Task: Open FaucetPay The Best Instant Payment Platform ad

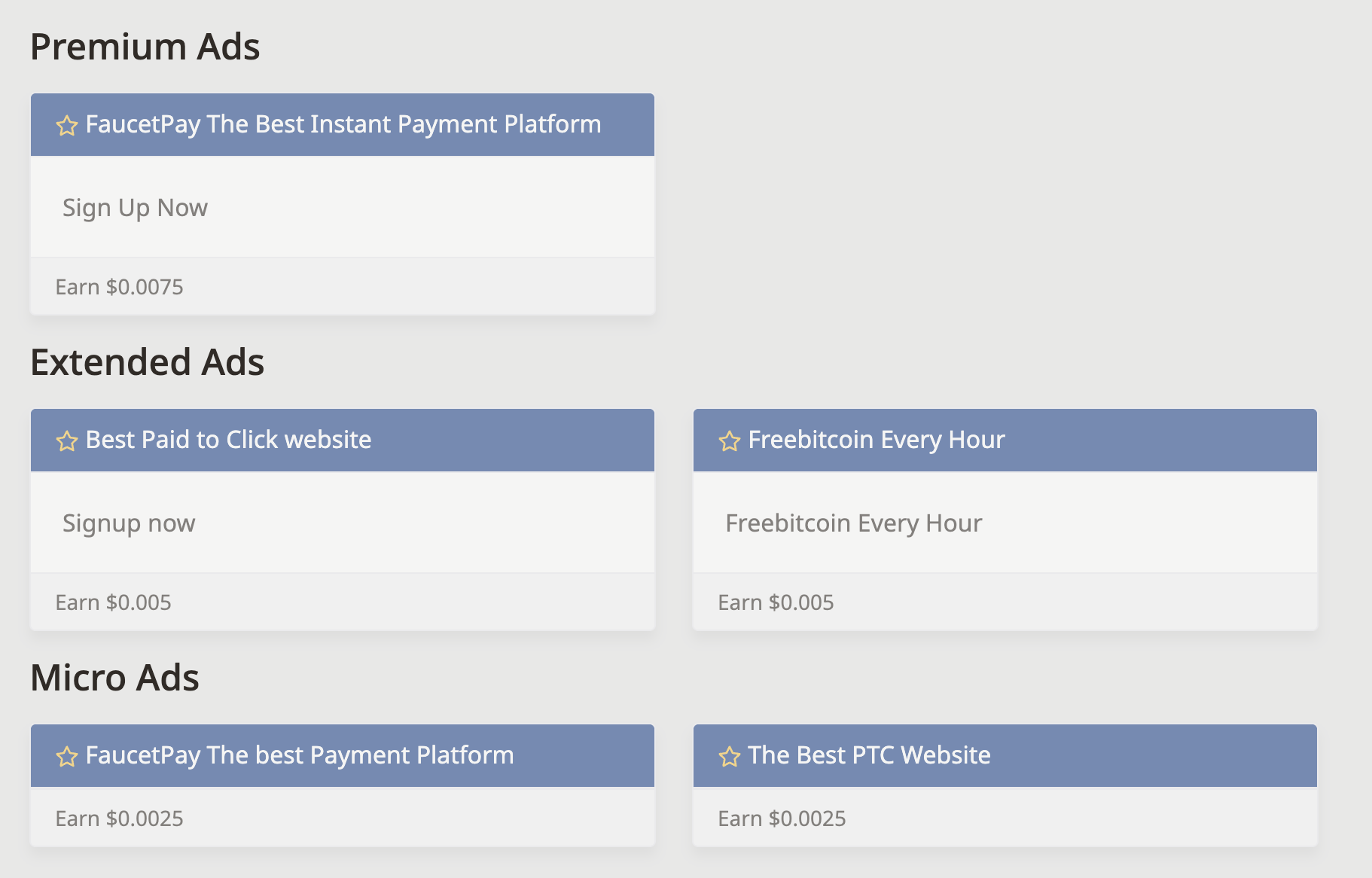Action: point(343,124)
